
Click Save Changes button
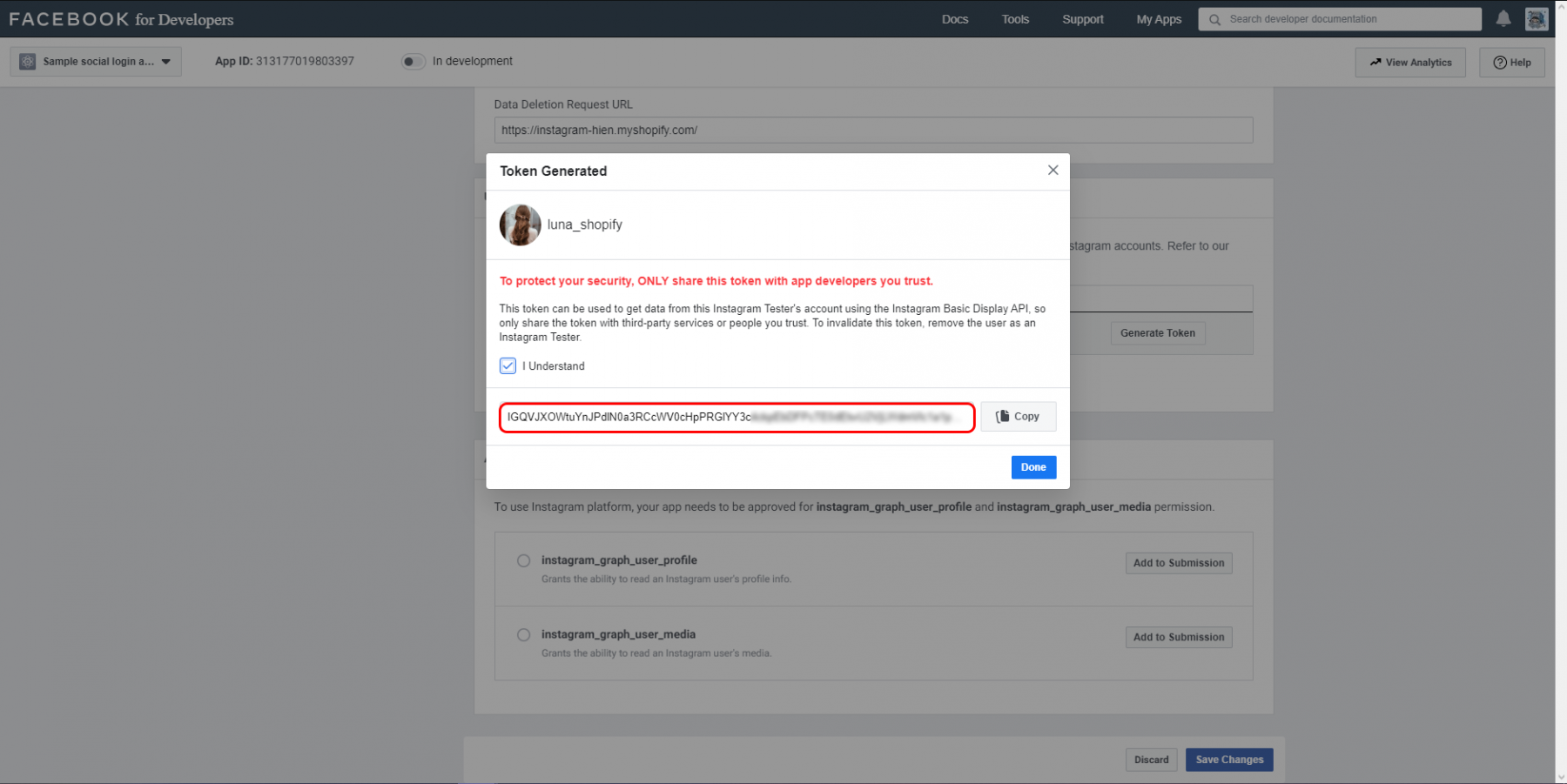[x=1229, y=760]
